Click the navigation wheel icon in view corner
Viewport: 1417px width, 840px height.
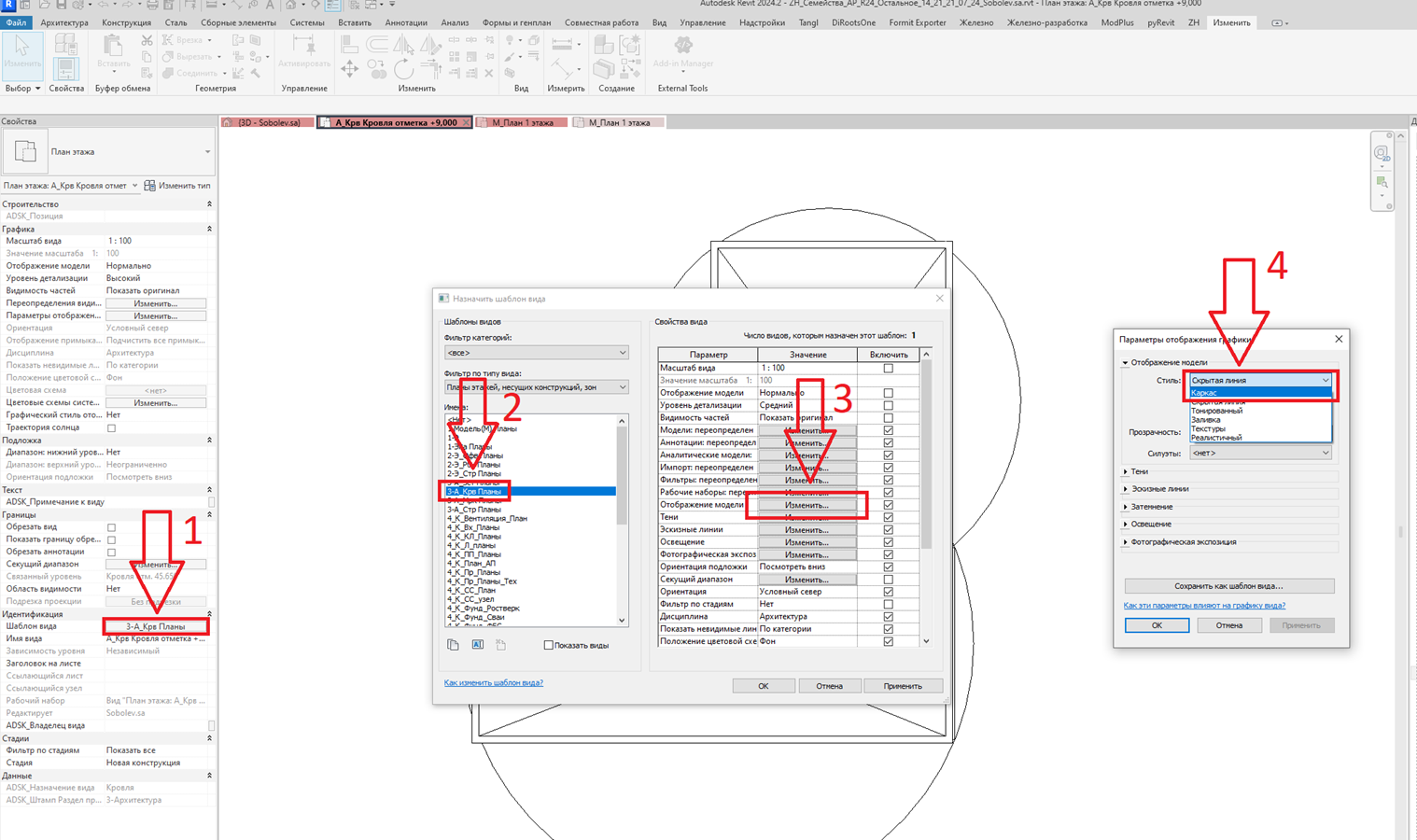coord(1382,153)
